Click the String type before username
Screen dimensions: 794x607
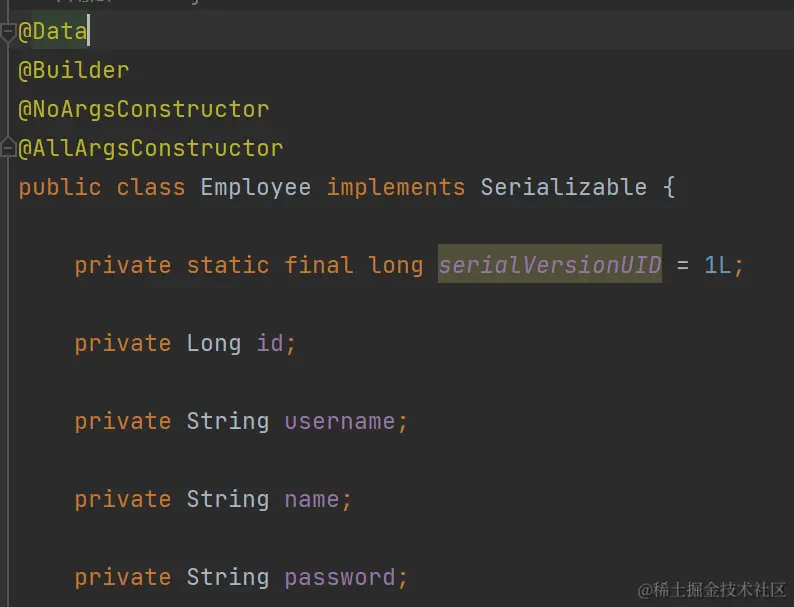pyautogui.click(x=228, y=422)
